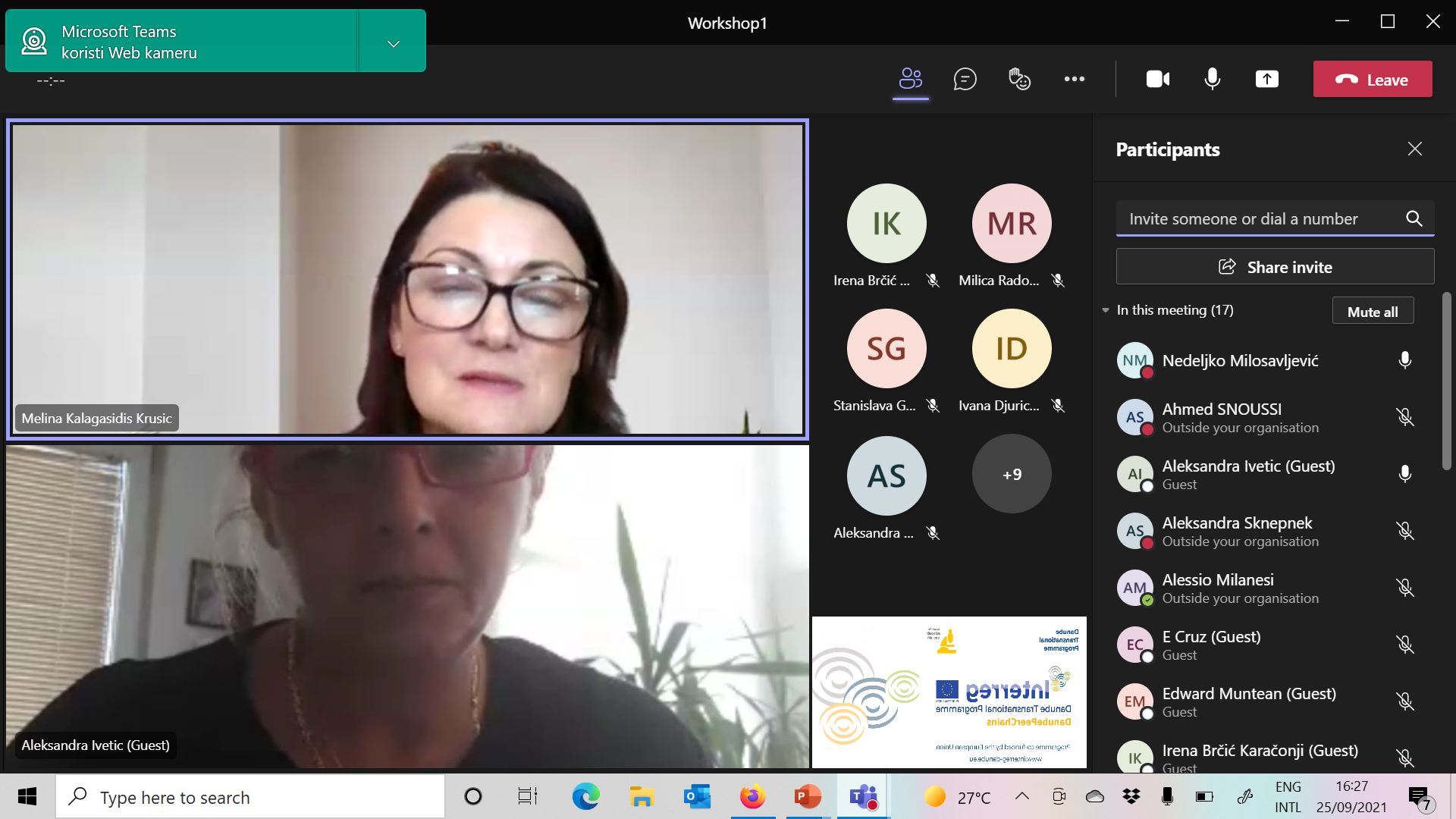Open Microsoft Teams from the taskbar
The image size is (1456, 819).
(863, 797)
